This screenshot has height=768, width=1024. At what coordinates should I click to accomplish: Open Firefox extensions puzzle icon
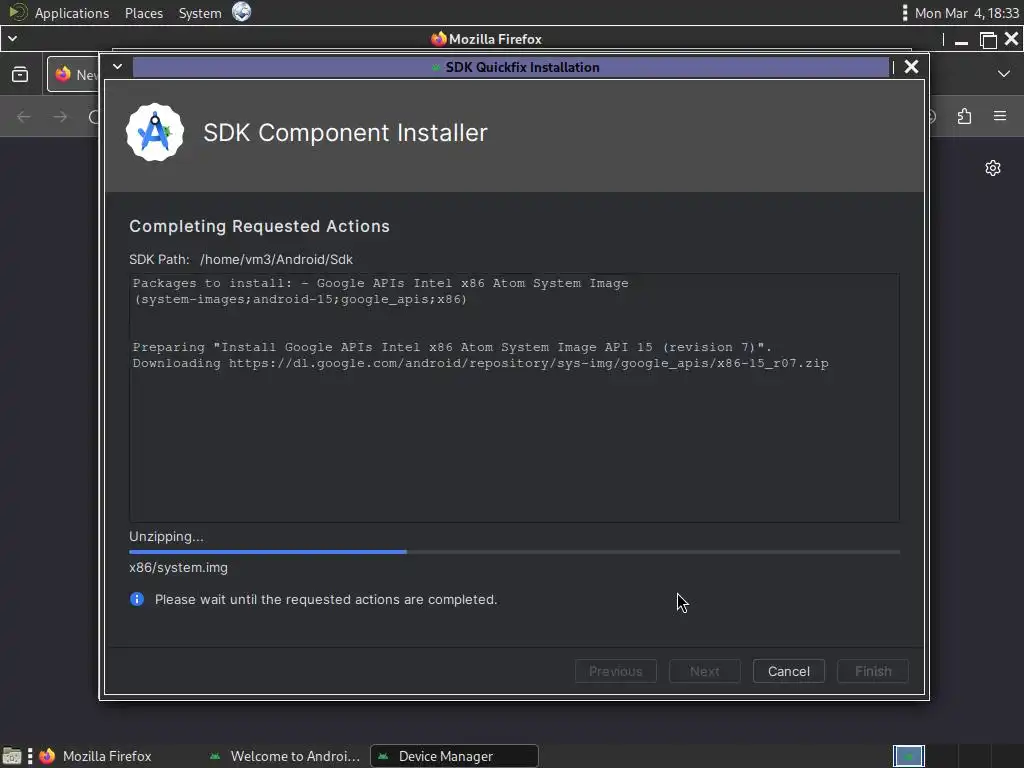(x=965, y=116)
